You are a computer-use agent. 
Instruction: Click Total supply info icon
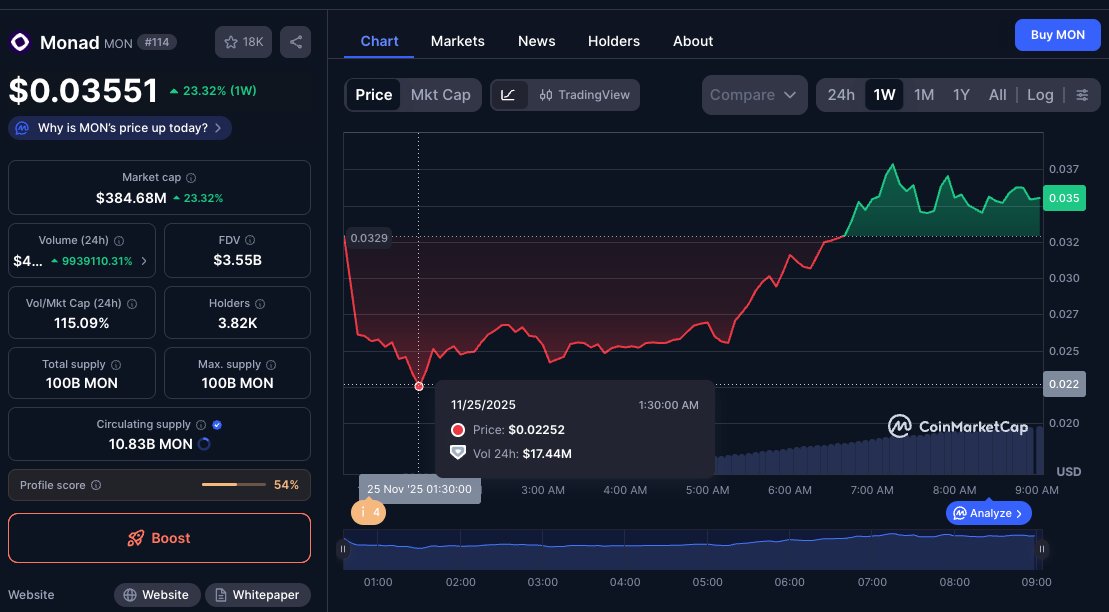point(116,365)
